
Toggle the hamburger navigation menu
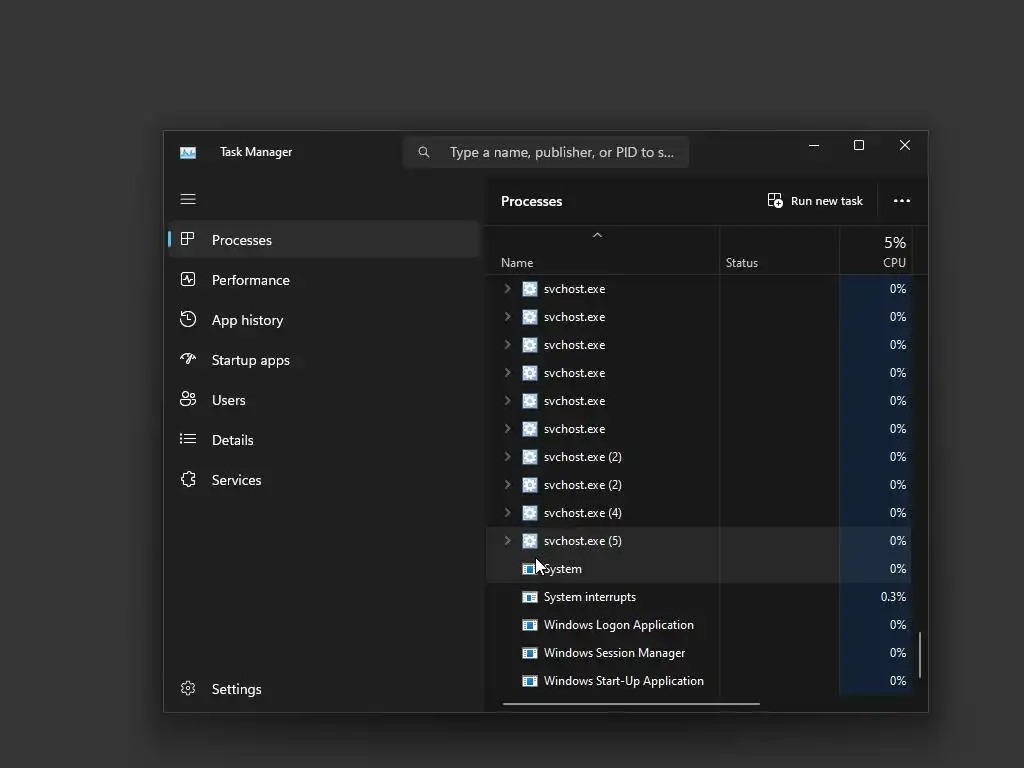(x=188, y=199)
